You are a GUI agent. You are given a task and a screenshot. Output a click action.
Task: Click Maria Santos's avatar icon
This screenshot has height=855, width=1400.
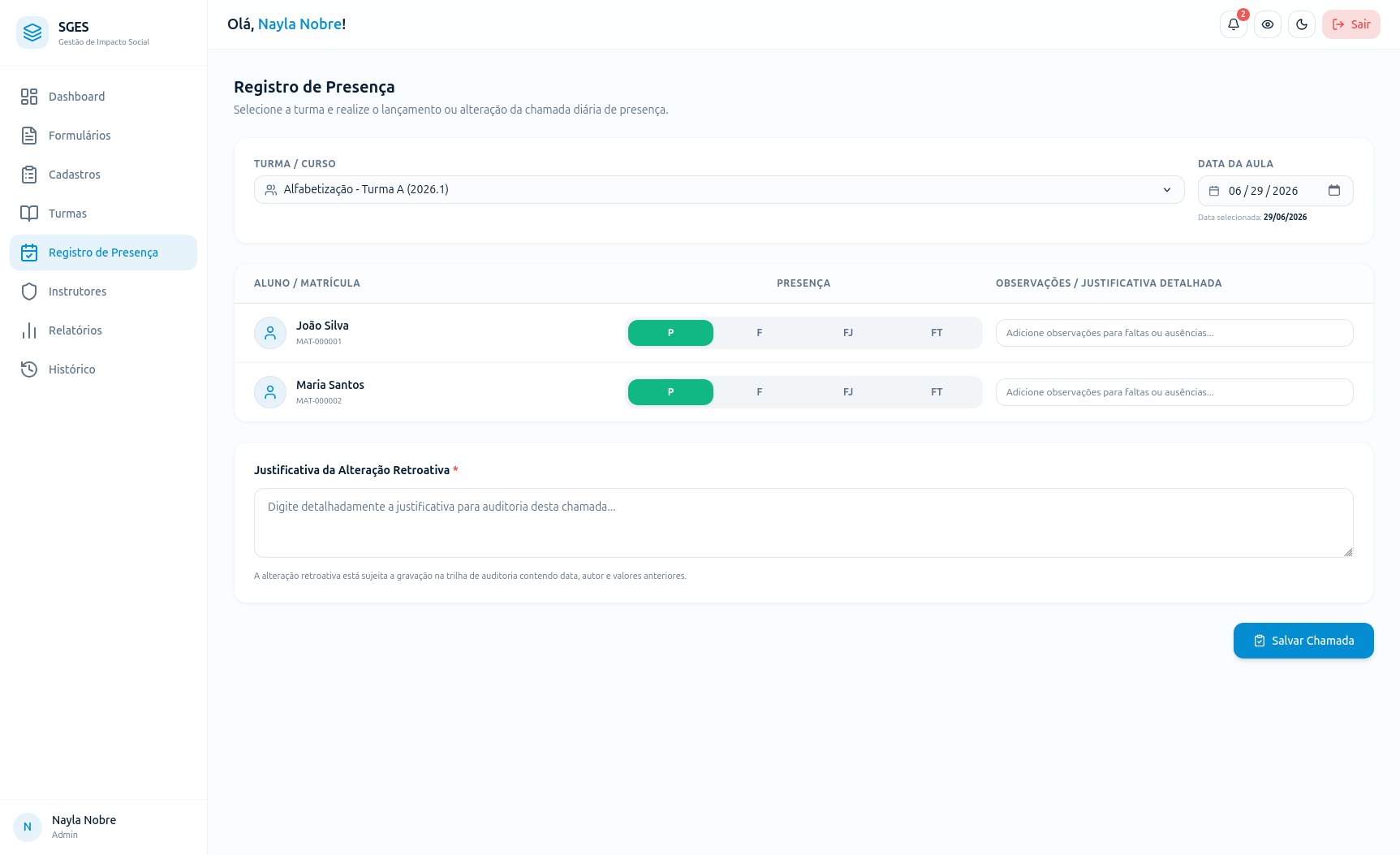pos(270,392)
